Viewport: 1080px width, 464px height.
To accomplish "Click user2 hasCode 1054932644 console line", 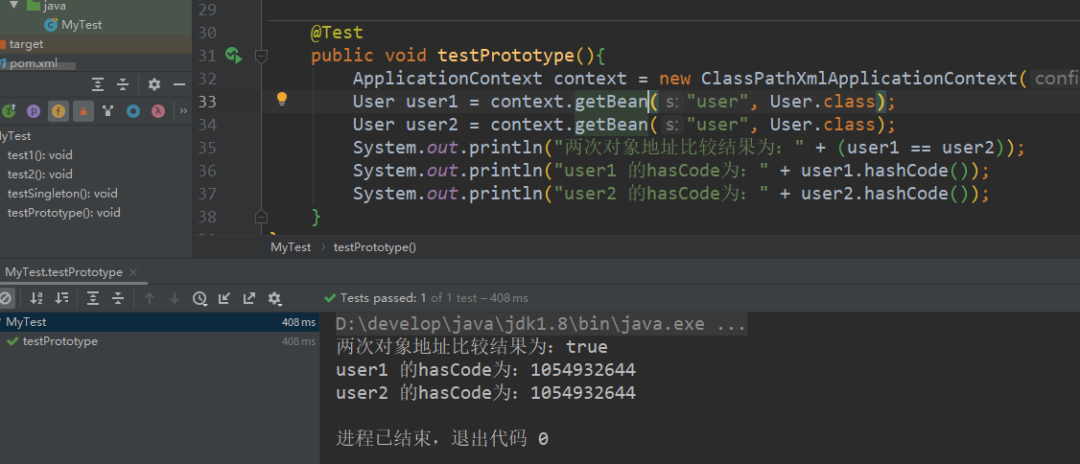I will pos(486,393).
